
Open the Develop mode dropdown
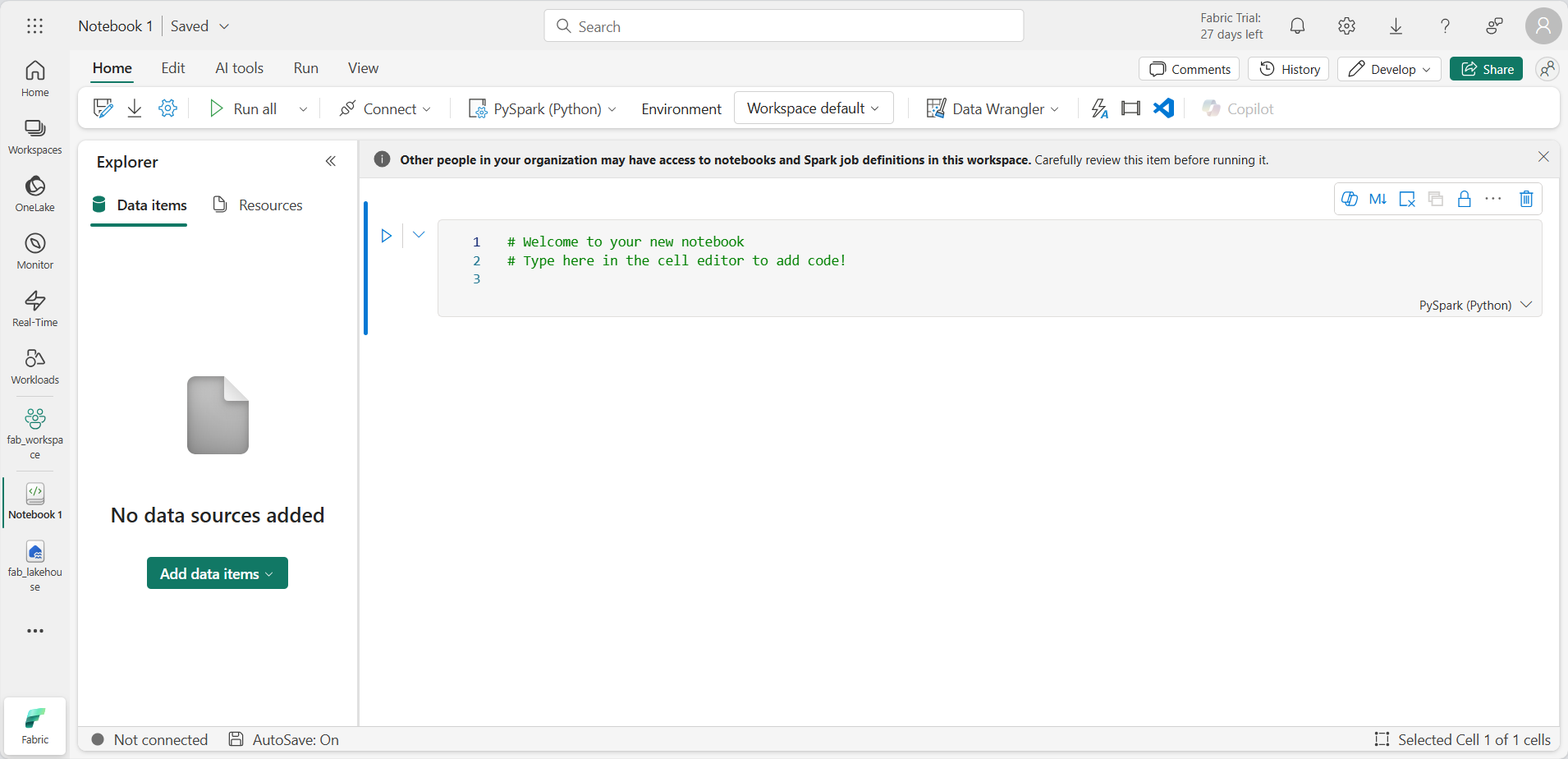(x=1389, y=69)
